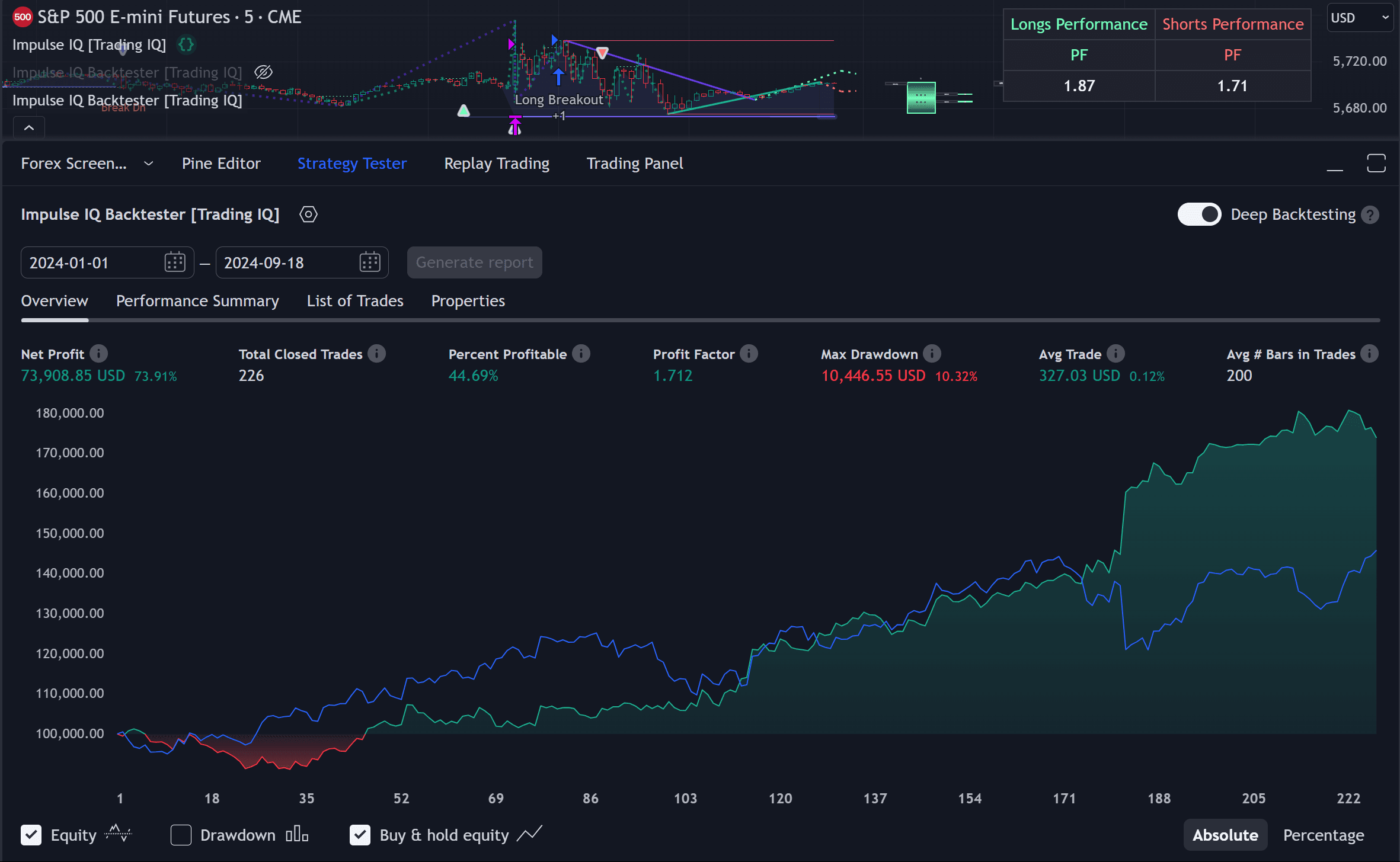Open the Trading Panel tab
The image size is (1400, 862).
click(x=635, y=164)
